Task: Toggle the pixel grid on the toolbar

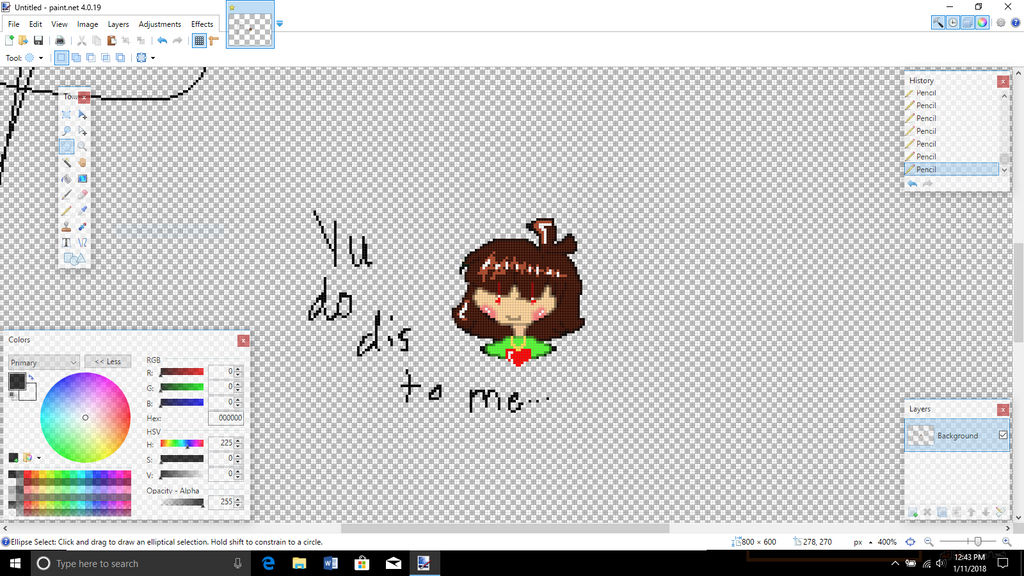Action: click(x=199, y=41)
